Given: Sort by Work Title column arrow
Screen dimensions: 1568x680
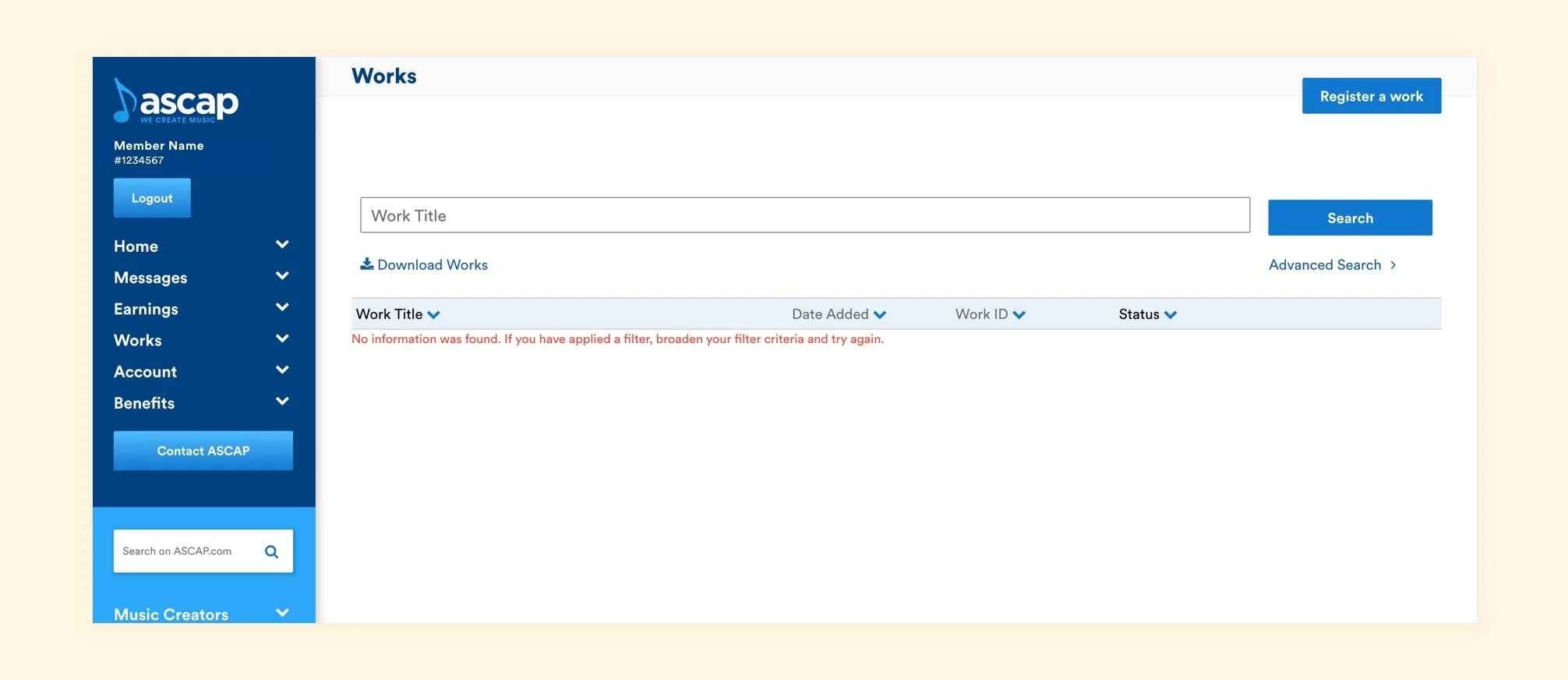Looking at the screenshot, I should pyautogui.click(x=433, y=315).
